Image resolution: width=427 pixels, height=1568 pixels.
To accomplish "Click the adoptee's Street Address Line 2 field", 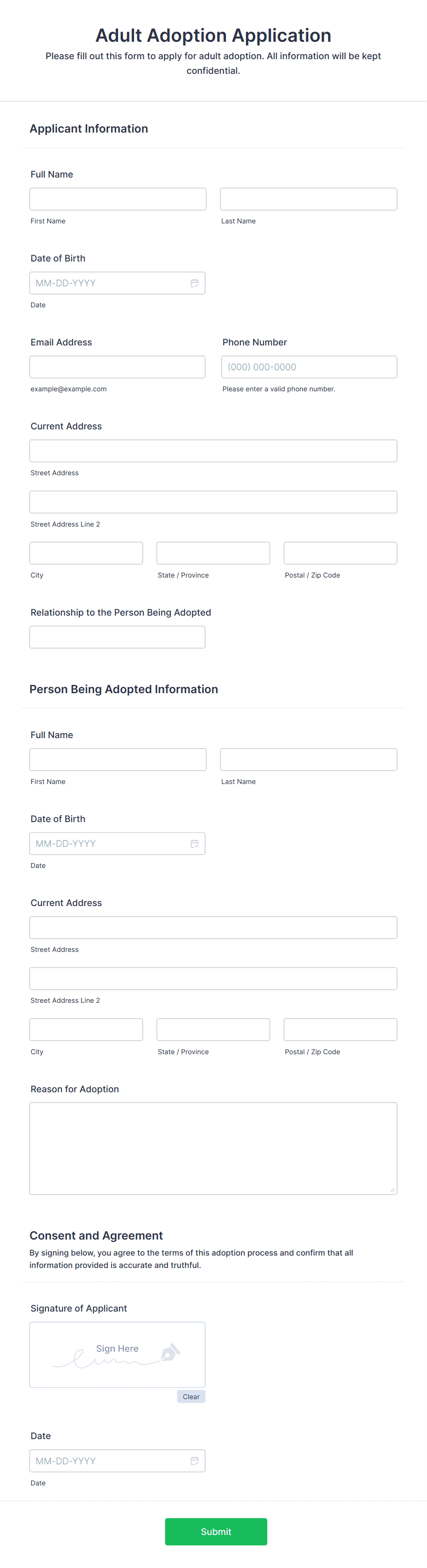I will pos(213,978).
